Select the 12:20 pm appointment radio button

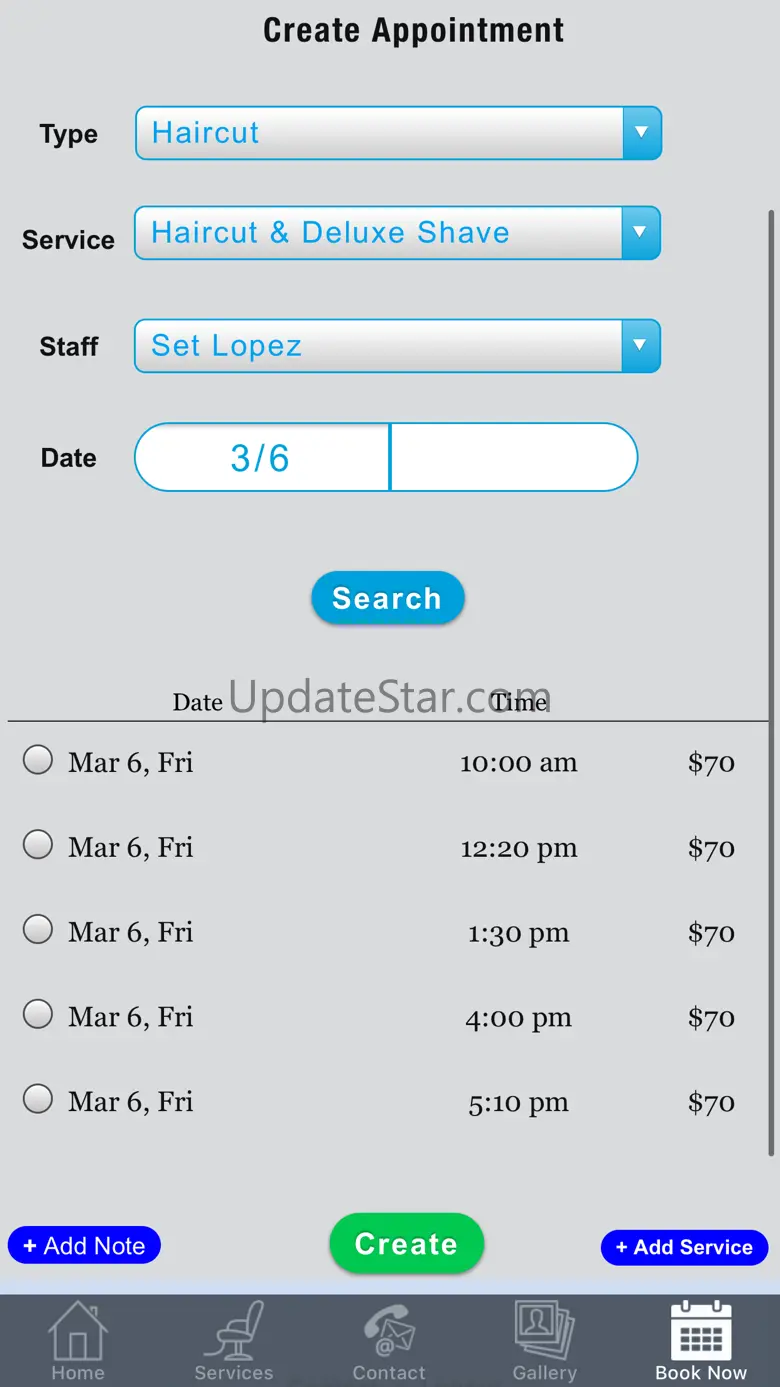click(x=38, y=845)
